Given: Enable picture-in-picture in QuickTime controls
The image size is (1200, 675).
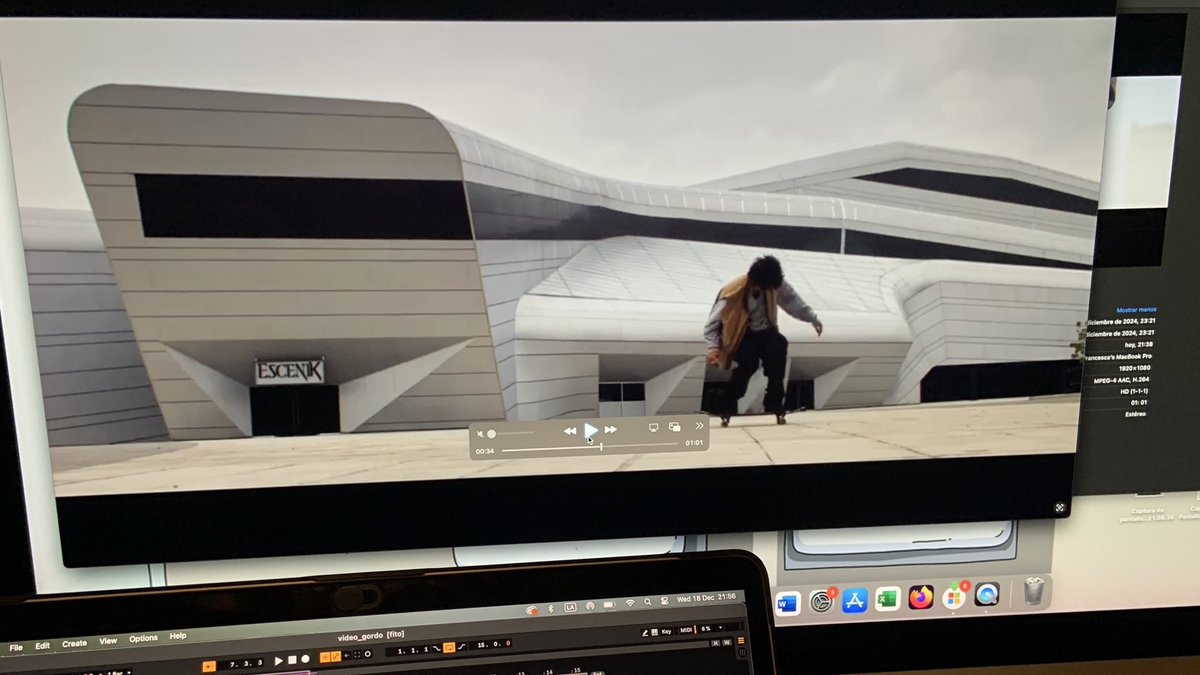Looking at the screenshot, I should (675, 427).
